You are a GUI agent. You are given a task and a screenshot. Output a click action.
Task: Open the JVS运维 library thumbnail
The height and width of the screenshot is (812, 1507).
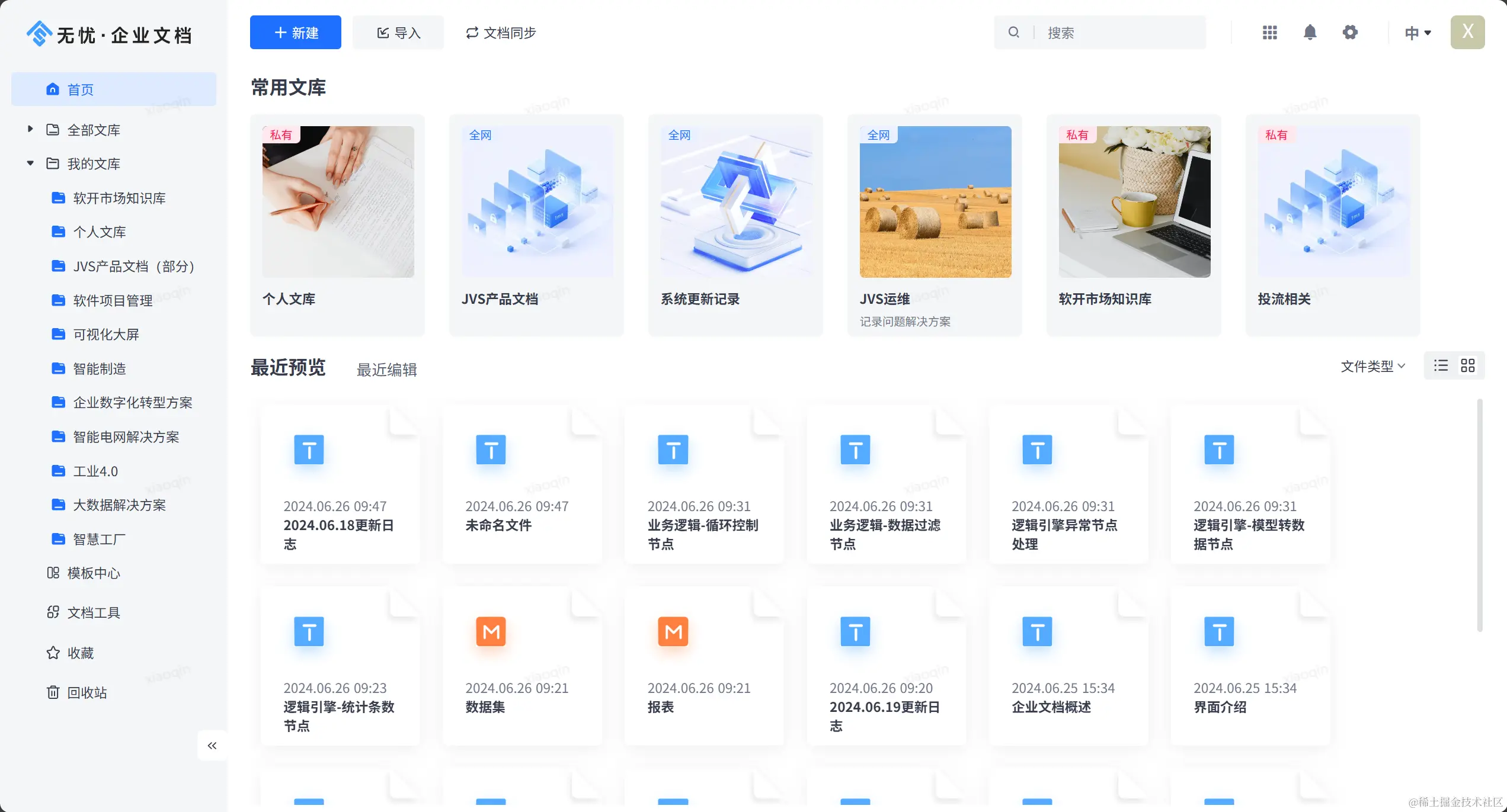point(935,201)
